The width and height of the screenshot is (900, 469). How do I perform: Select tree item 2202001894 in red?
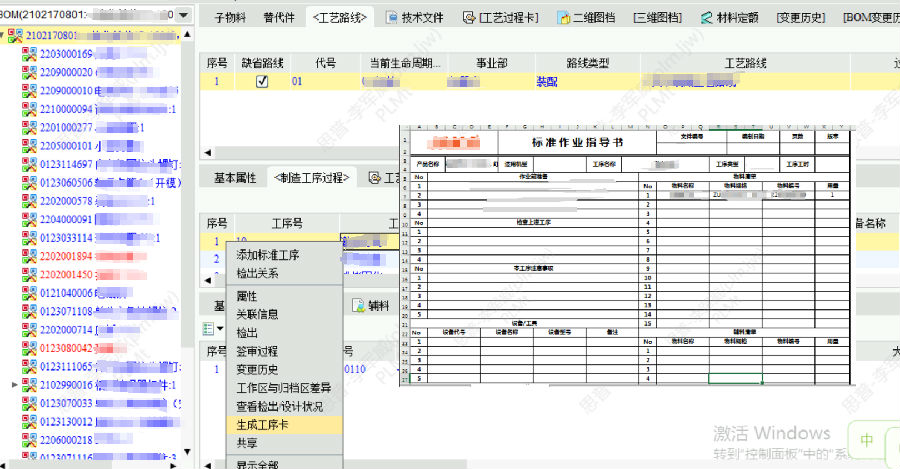click(66, 256)
